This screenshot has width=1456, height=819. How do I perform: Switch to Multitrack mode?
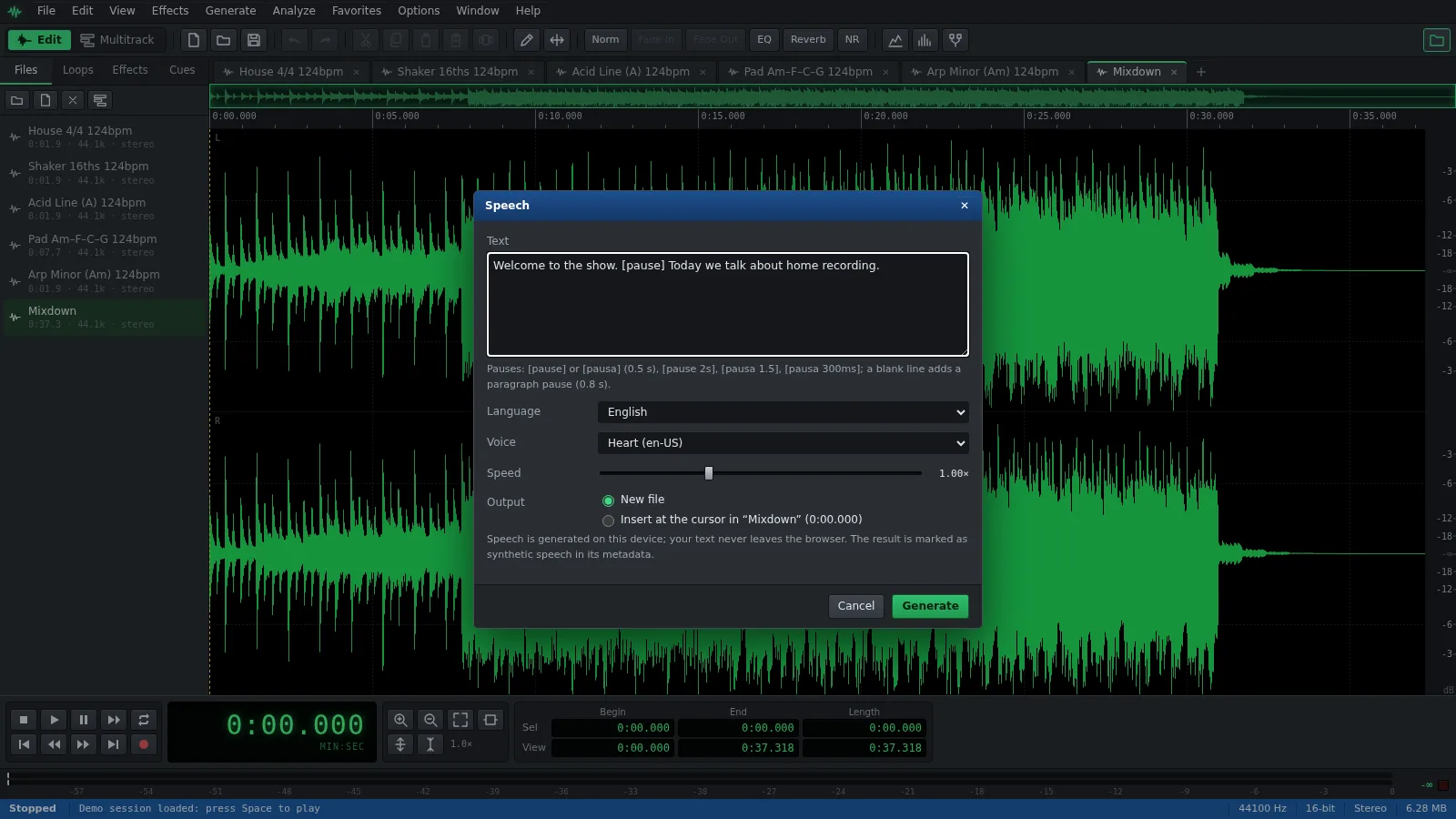point(117,40)
